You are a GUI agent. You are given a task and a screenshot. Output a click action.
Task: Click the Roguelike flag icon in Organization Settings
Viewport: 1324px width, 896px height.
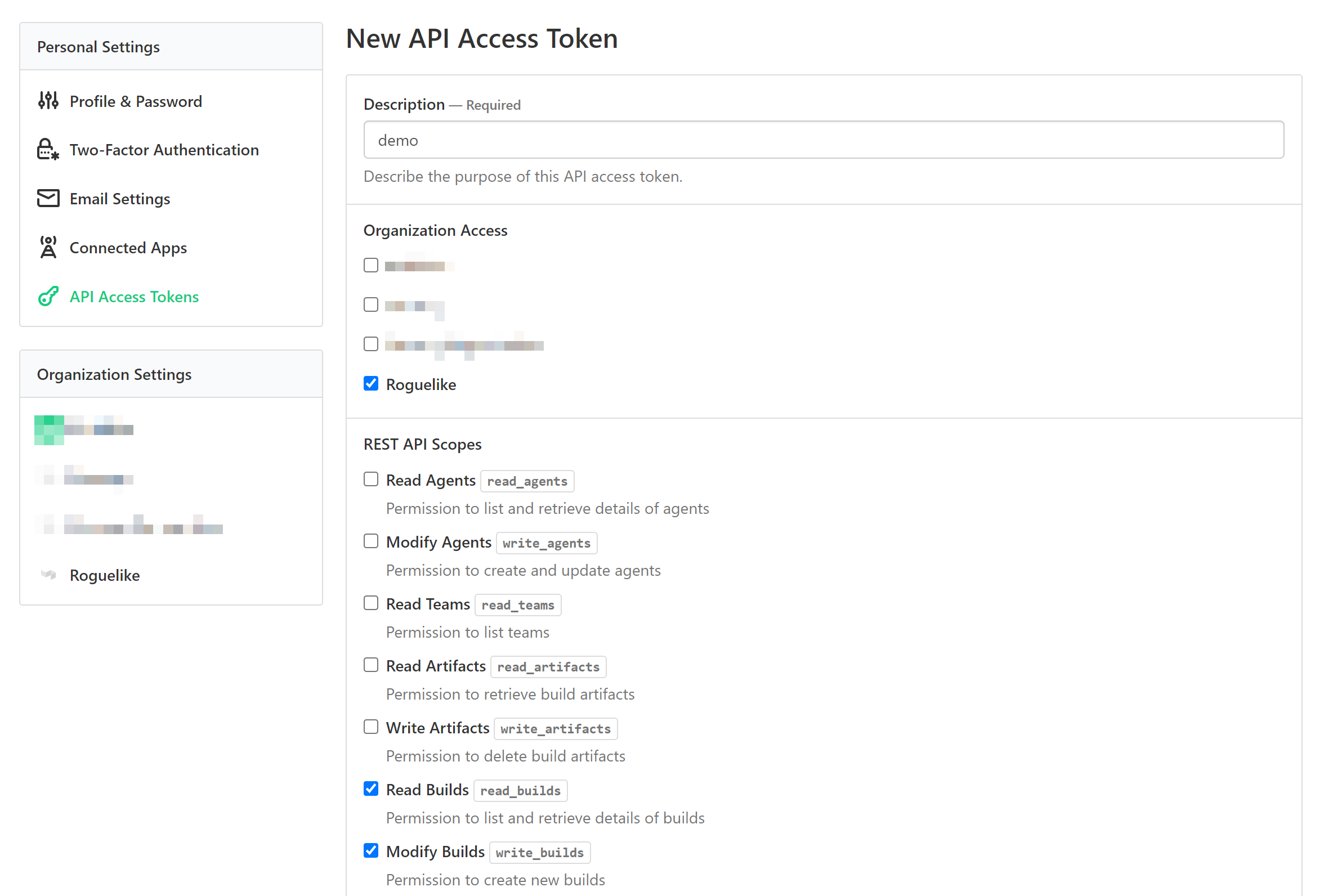48,575
